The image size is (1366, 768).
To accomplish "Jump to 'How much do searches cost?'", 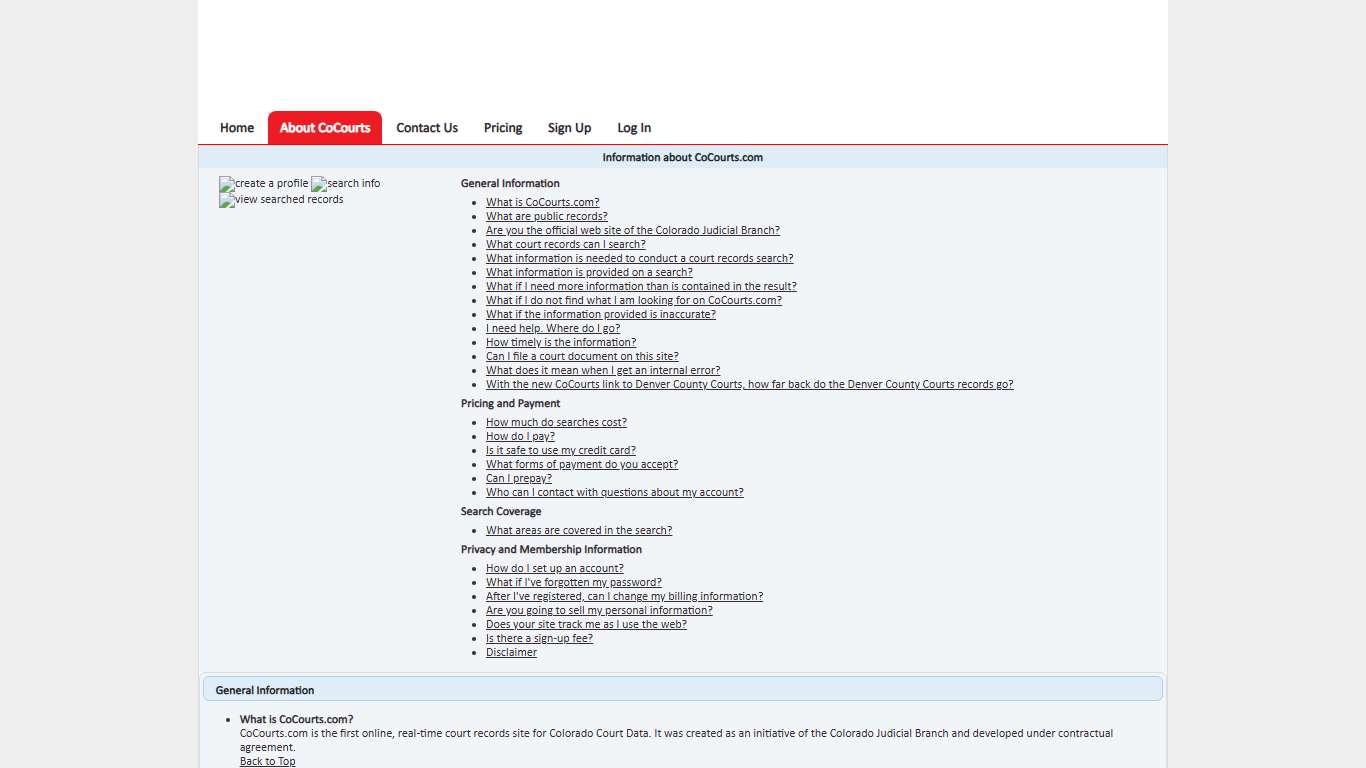I will [556, 423].
